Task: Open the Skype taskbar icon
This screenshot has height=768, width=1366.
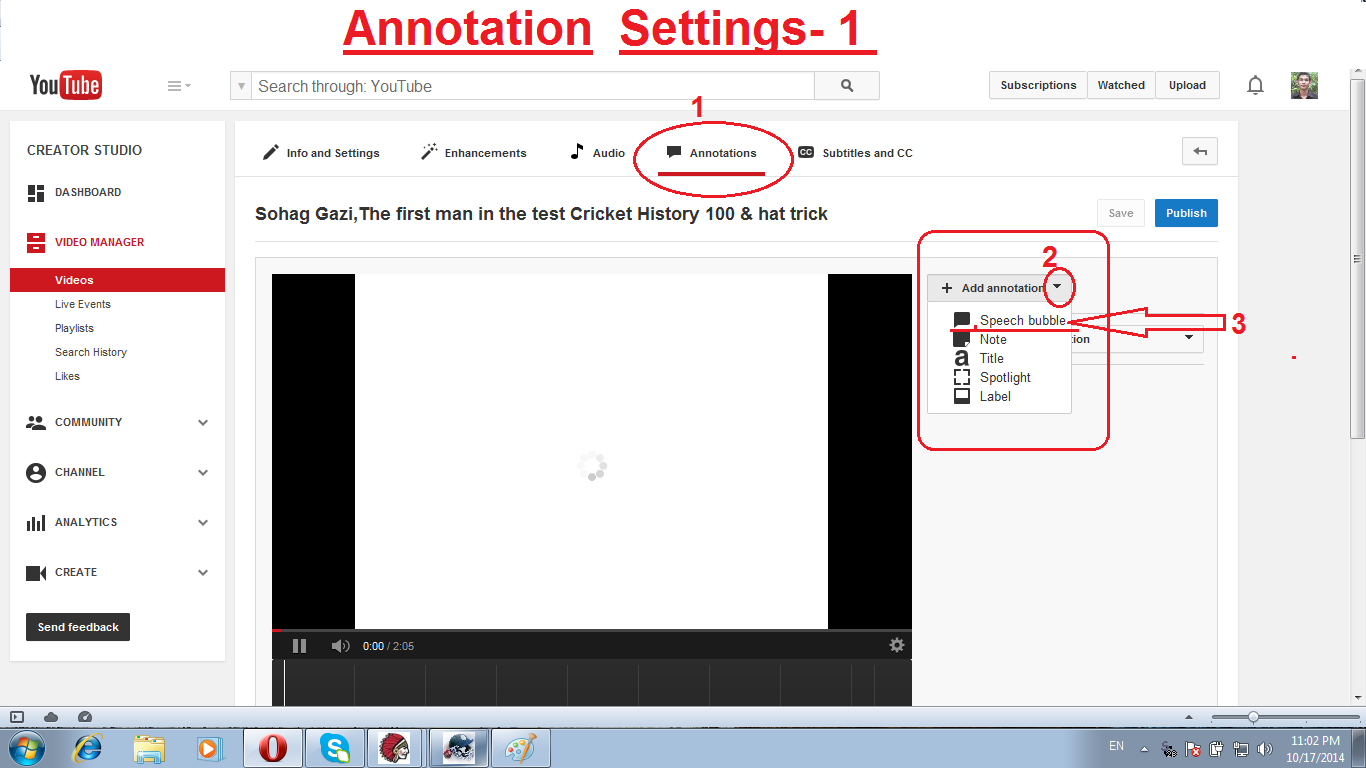Action: 334,747
